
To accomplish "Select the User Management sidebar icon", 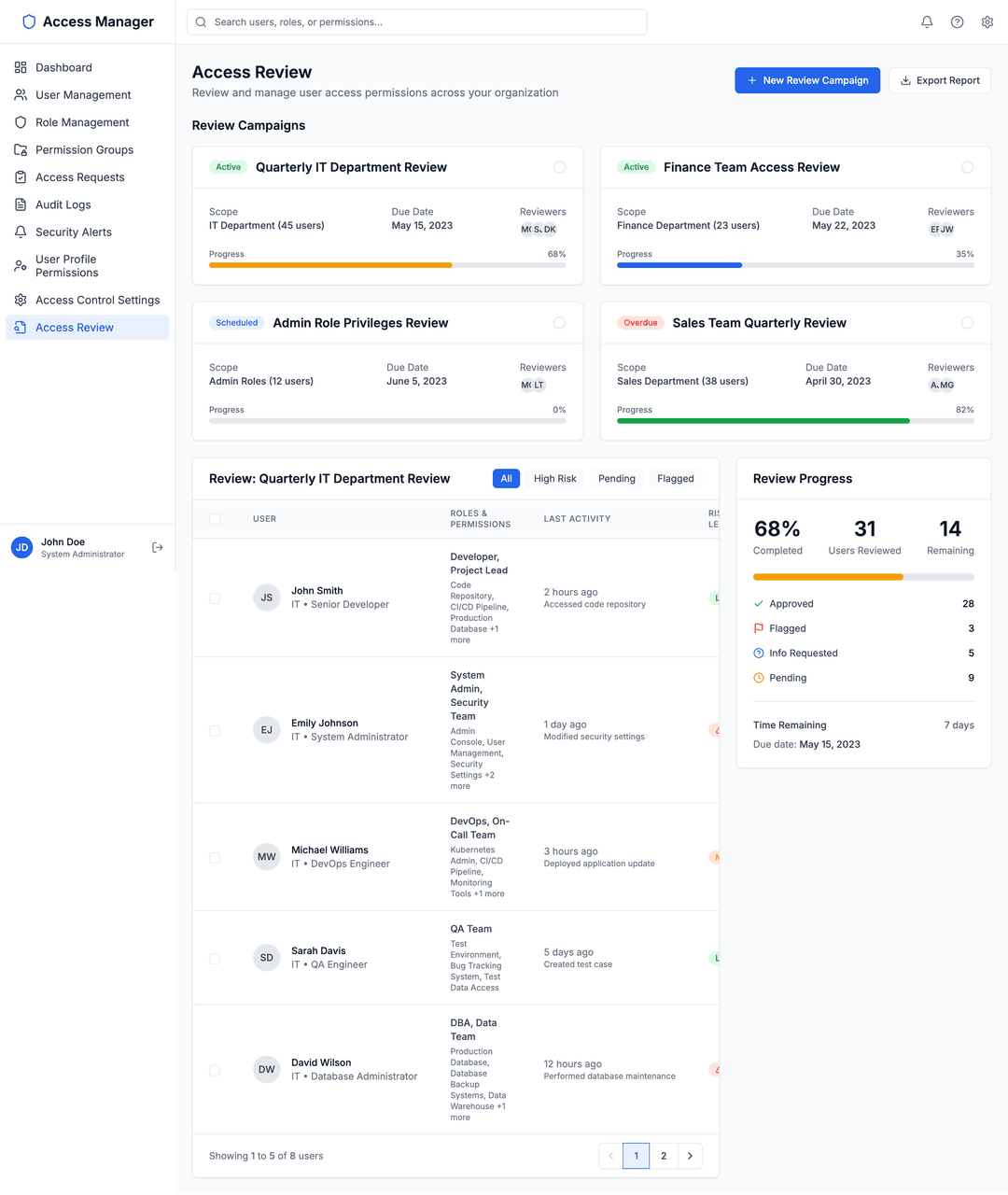I will [x=20, y=94].
